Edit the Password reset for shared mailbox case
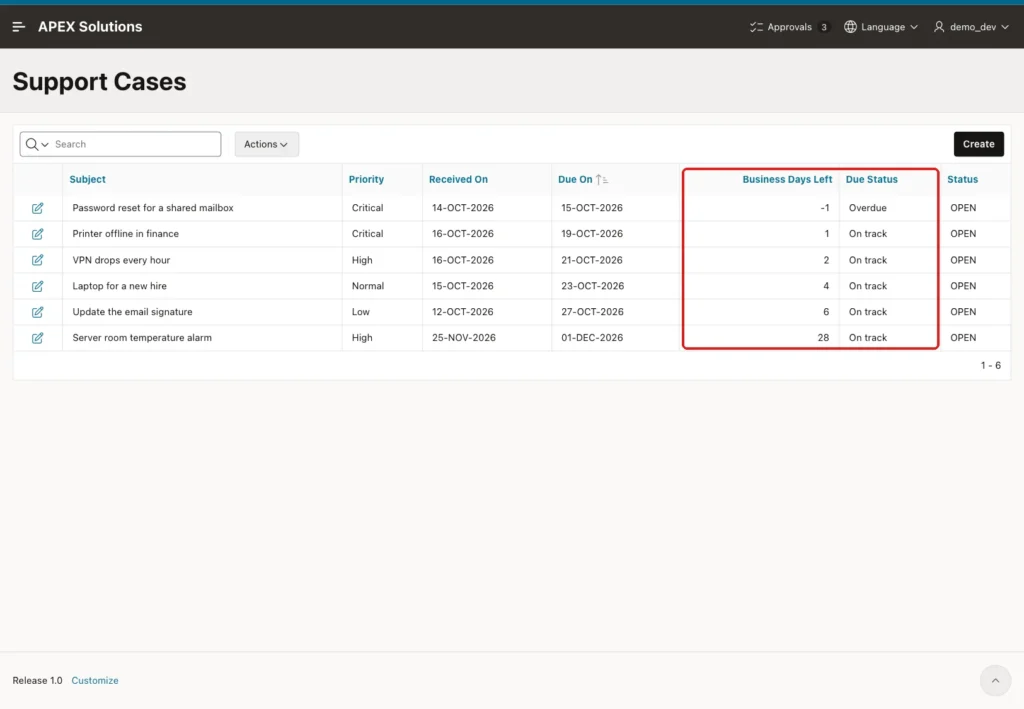Screen dimensions: 1024x709 pyautogui.click(x=37, y=208)
